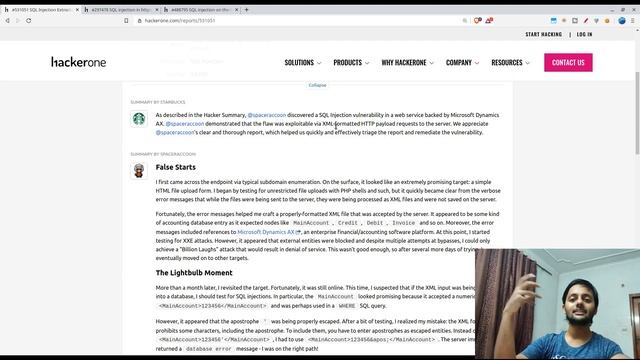Click the 'Summary by Starbucks' label
The width and height of the screenshot is (640, 360).
tap(158, 102)
